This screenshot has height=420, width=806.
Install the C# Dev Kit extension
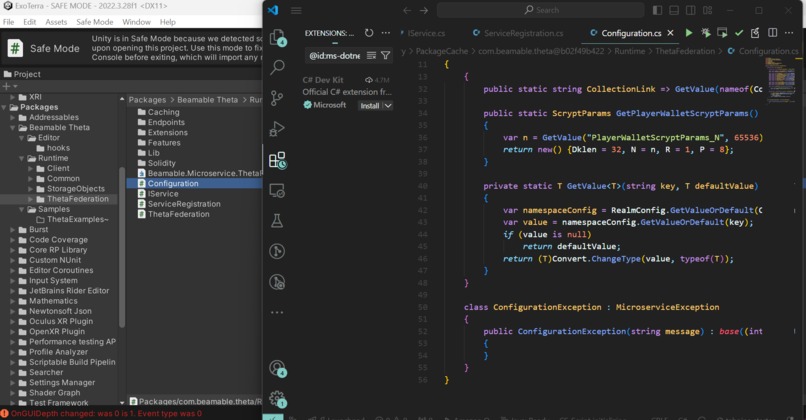click(x=369, y=105)
